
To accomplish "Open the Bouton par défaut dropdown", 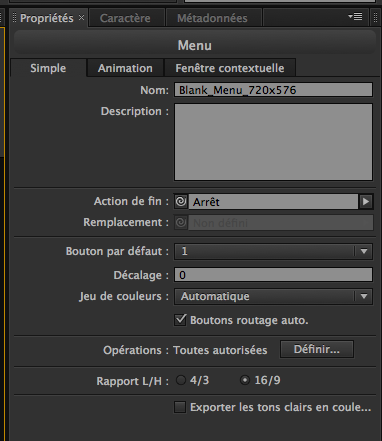I will click(x=273, y=251).
